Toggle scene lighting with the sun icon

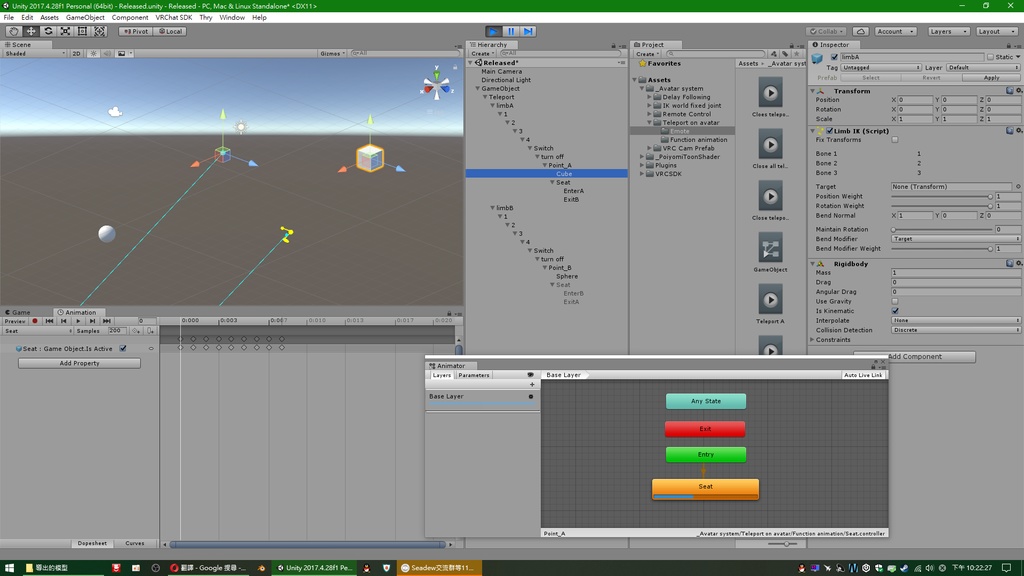pos(93,54)
